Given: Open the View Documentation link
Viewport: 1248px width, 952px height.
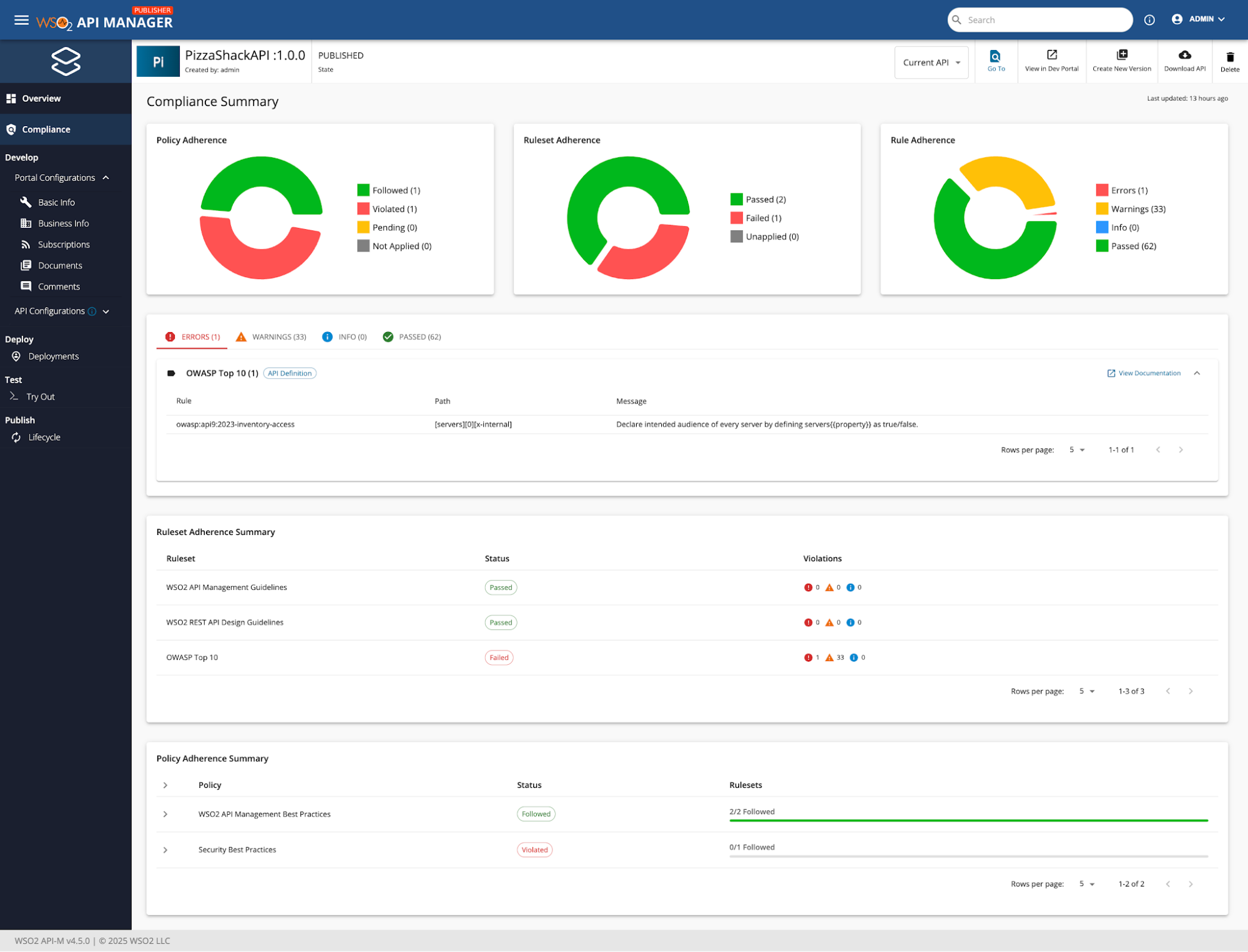Looking at the screenshot, I should (1143, 373).
